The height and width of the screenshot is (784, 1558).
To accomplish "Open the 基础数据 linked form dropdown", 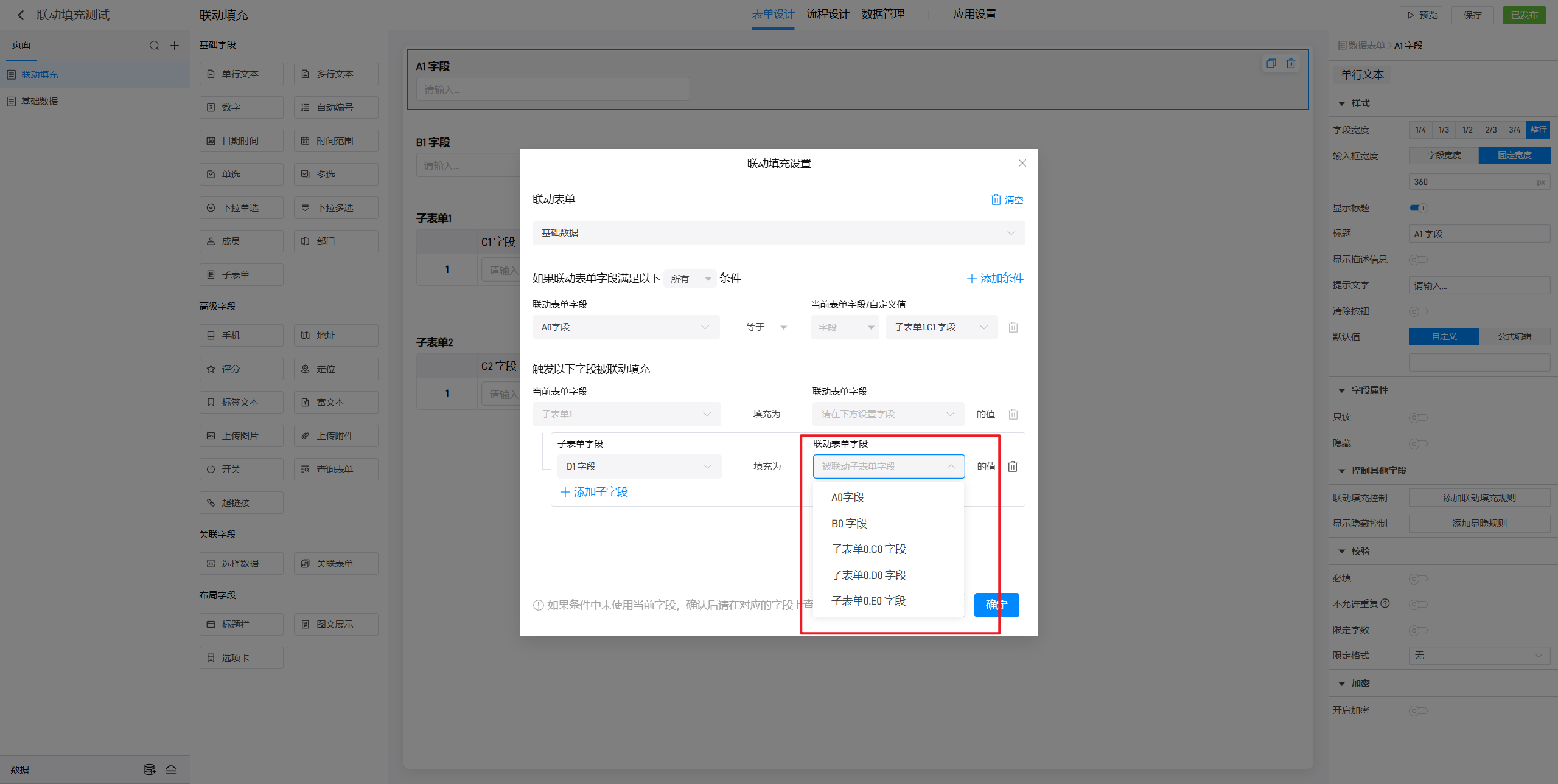I will (x=778, y=233).
